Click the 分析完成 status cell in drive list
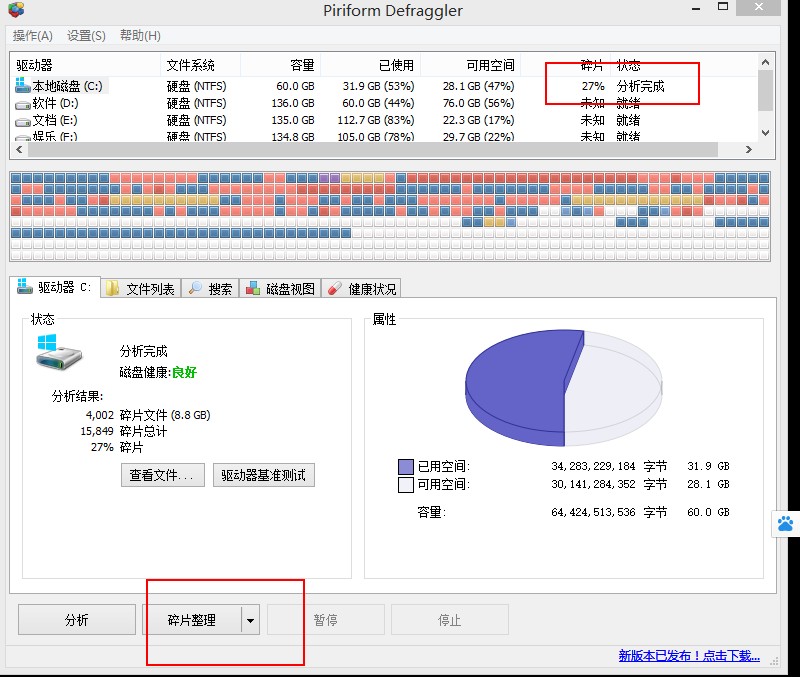This screenshot has width=800, height=677. click(641, 86)
